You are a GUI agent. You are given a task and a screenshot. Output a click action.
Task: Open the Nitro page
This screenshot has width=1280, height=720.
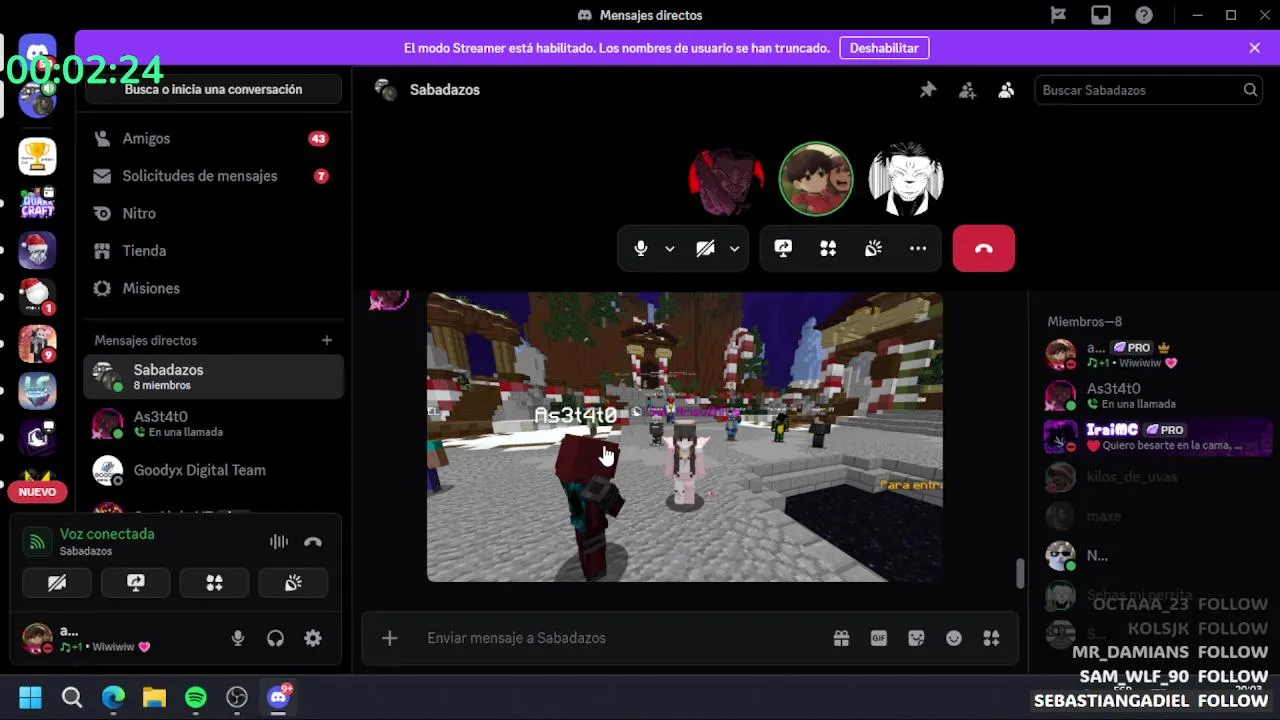(213, 213)
